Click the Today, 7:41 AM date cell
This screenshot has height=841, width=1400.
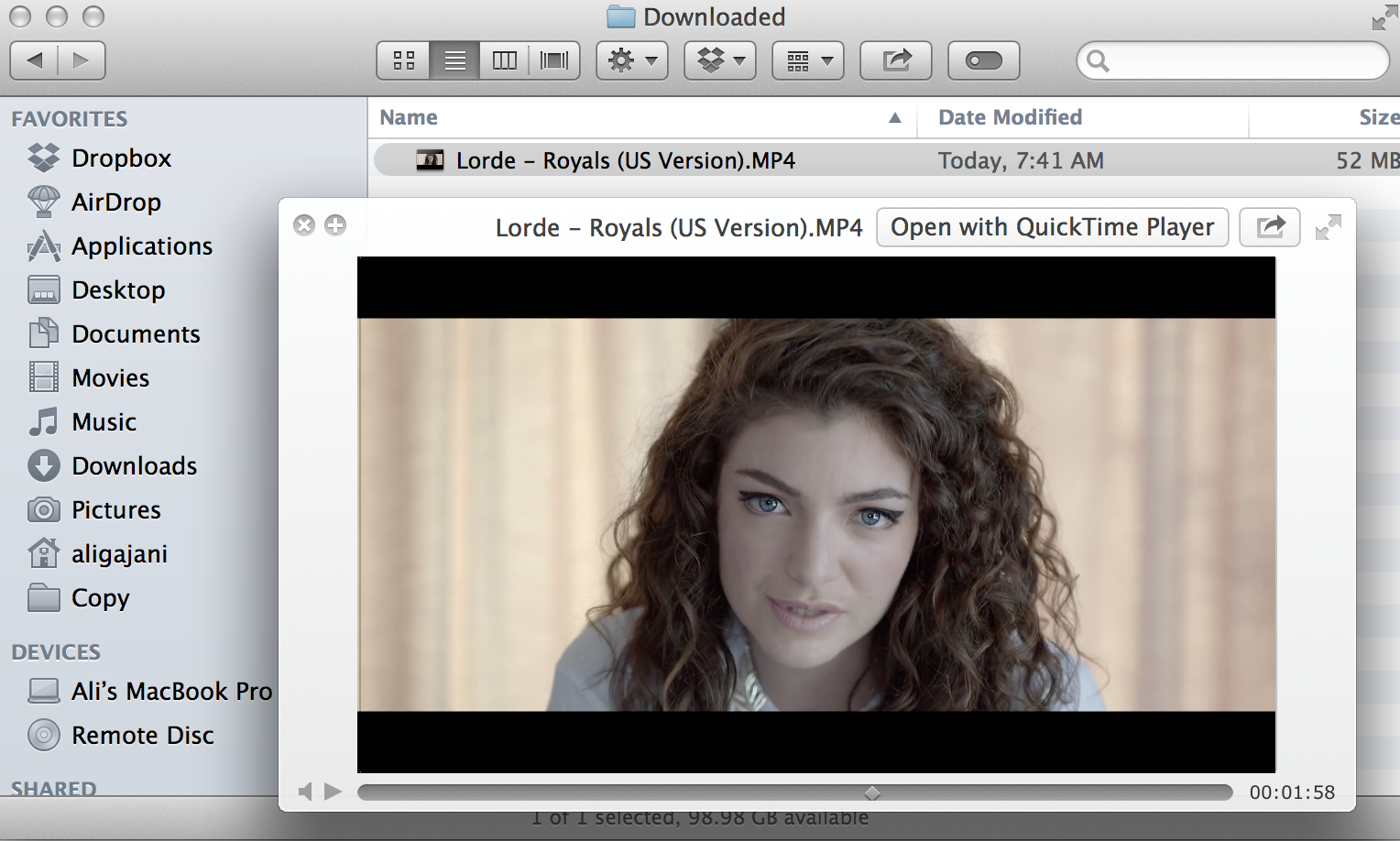click(x=1021, y=161)
